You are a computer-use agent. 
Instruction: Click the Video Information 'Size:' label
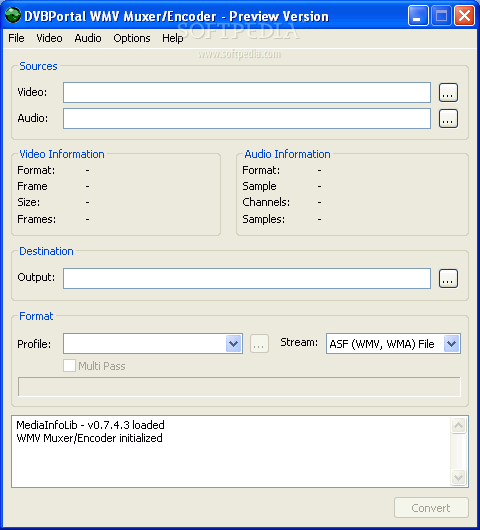pyautogui.click(x=29, y=202)
